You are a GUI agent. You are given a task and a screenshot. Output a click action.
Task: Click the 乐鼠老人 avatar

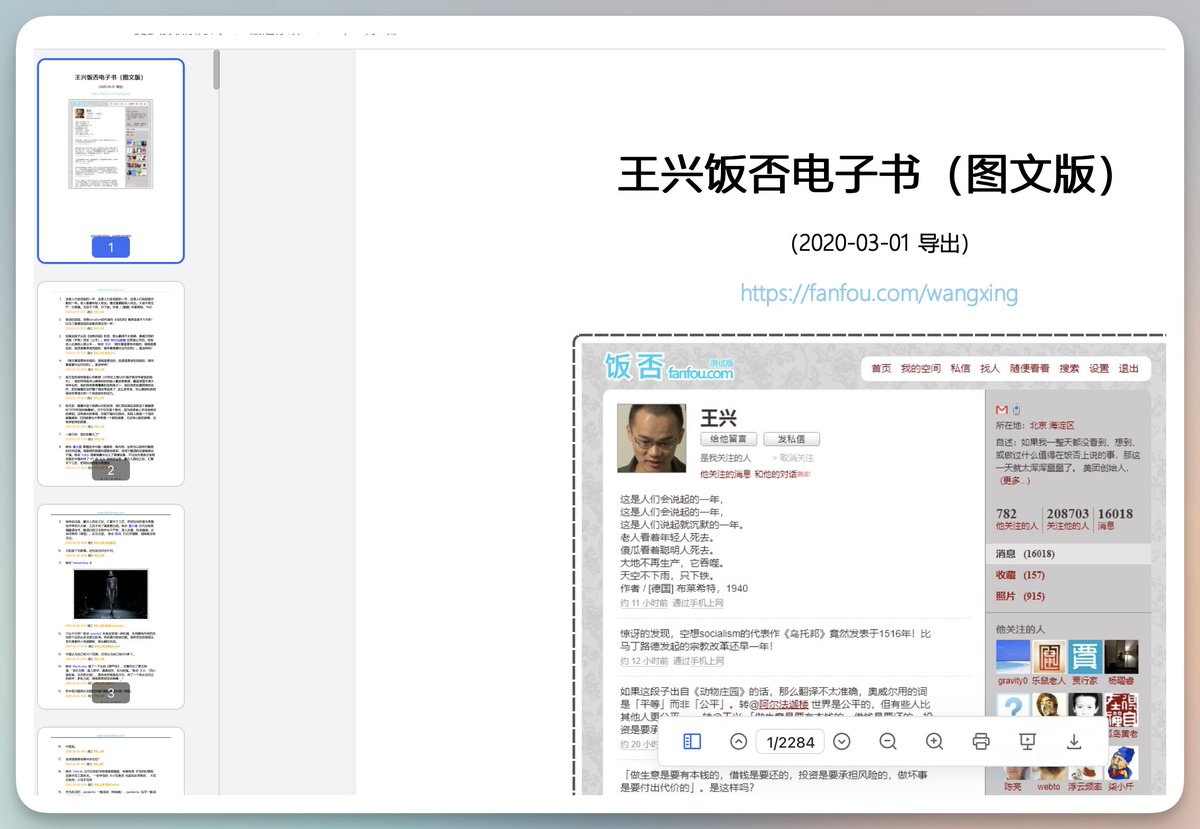[1049, 657]
